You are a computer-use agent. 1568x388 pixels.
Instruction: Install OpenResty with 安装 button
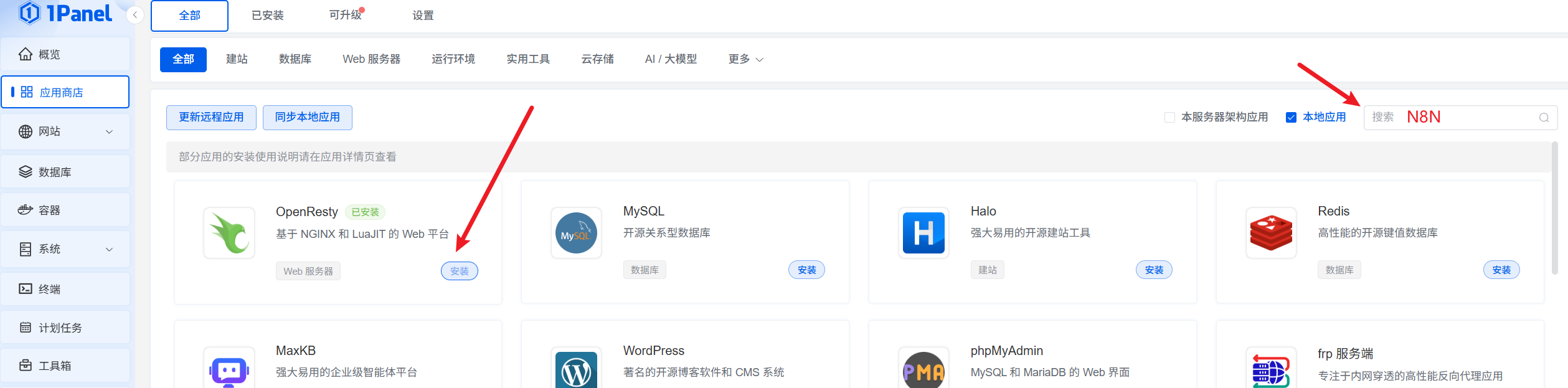click(x=460, y=271)
